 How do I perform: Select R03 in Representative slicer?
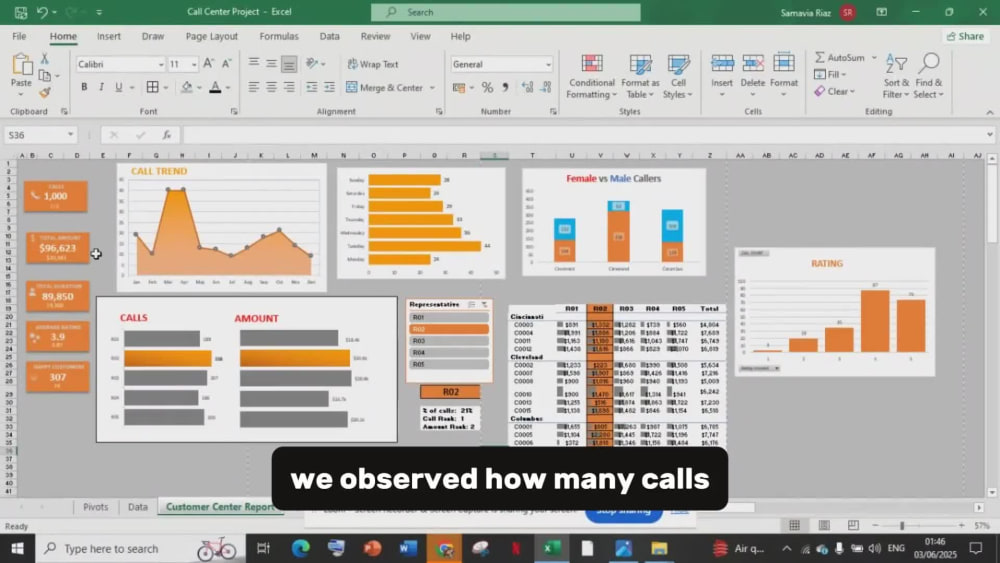tap(450, 341)
